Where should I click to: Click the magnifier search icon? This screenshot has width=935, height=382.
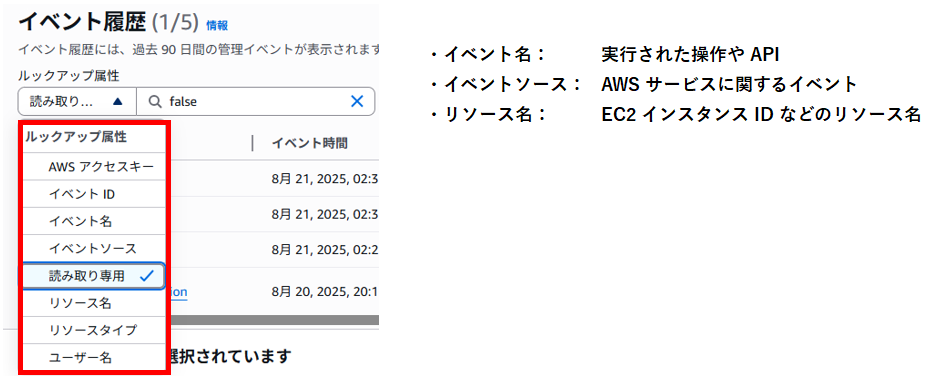click(x=155, y=102)
